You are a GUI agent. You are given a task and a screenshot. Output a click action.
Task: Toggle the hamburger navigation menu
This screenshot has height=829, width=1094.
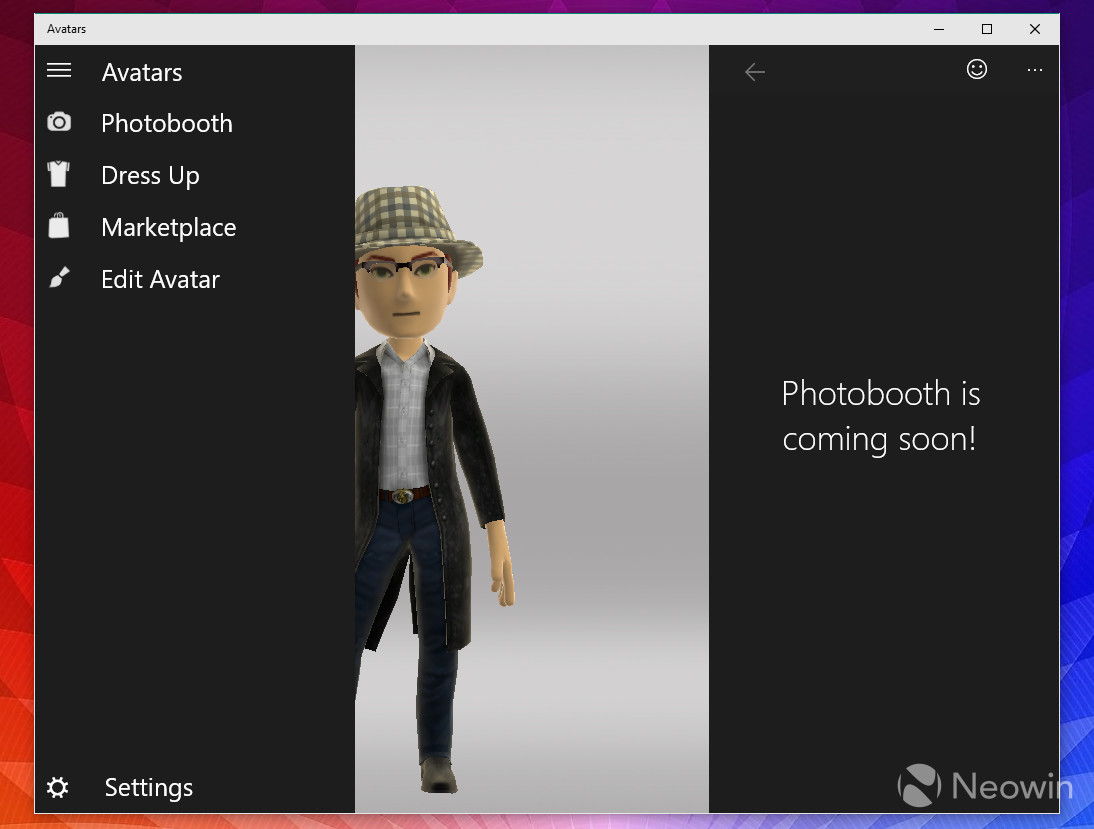pos(59,70)
